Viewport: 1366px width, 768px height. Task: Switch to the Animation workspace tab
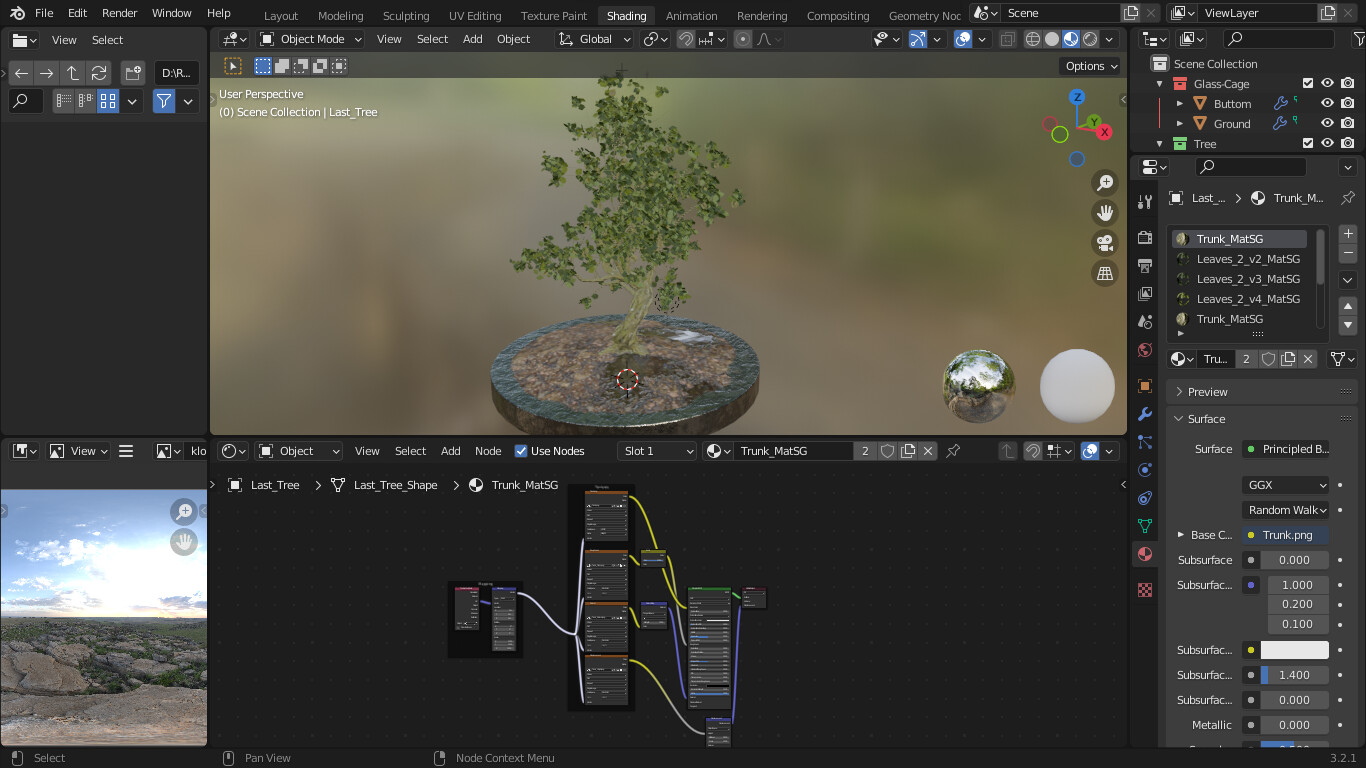pyautogui.click(x=691, y=15)
